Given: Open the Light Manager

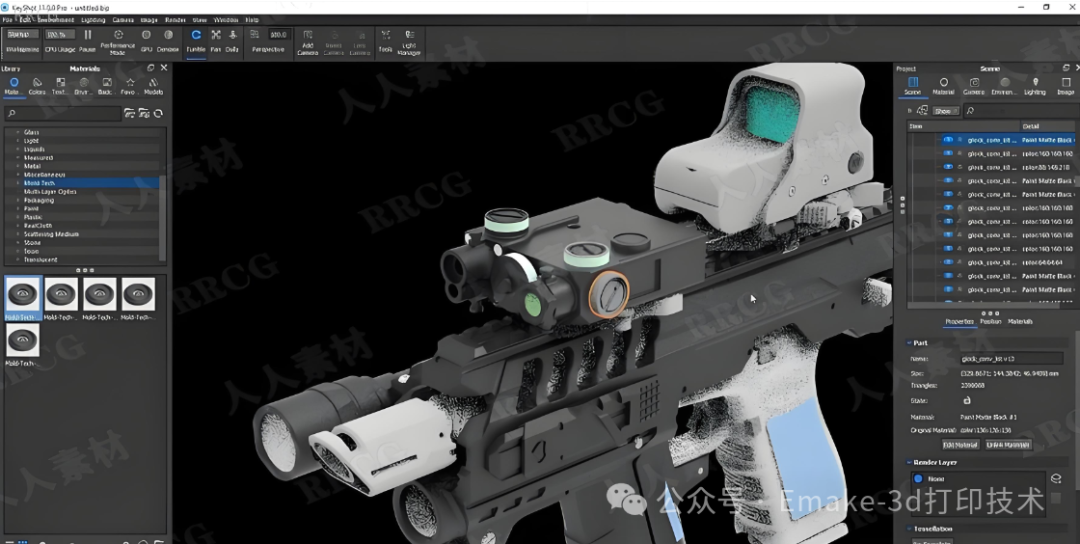Looking at the screenshot, I should (409, 42).
